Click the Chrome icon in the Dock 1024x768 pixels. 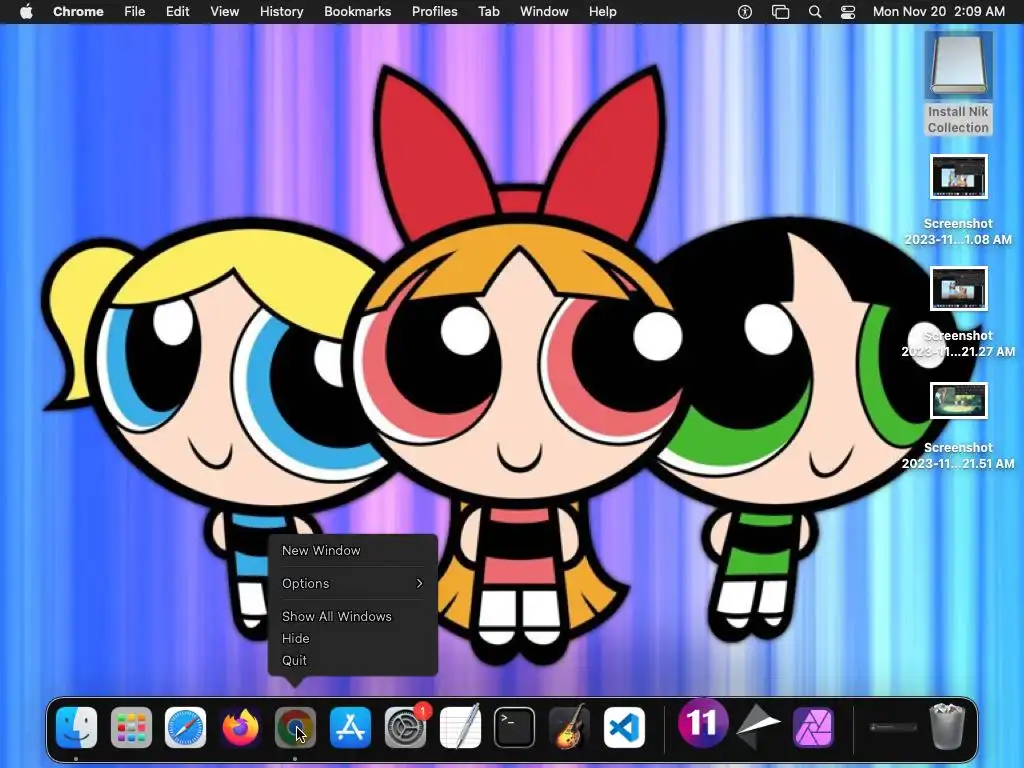click(x=295, y=728)
